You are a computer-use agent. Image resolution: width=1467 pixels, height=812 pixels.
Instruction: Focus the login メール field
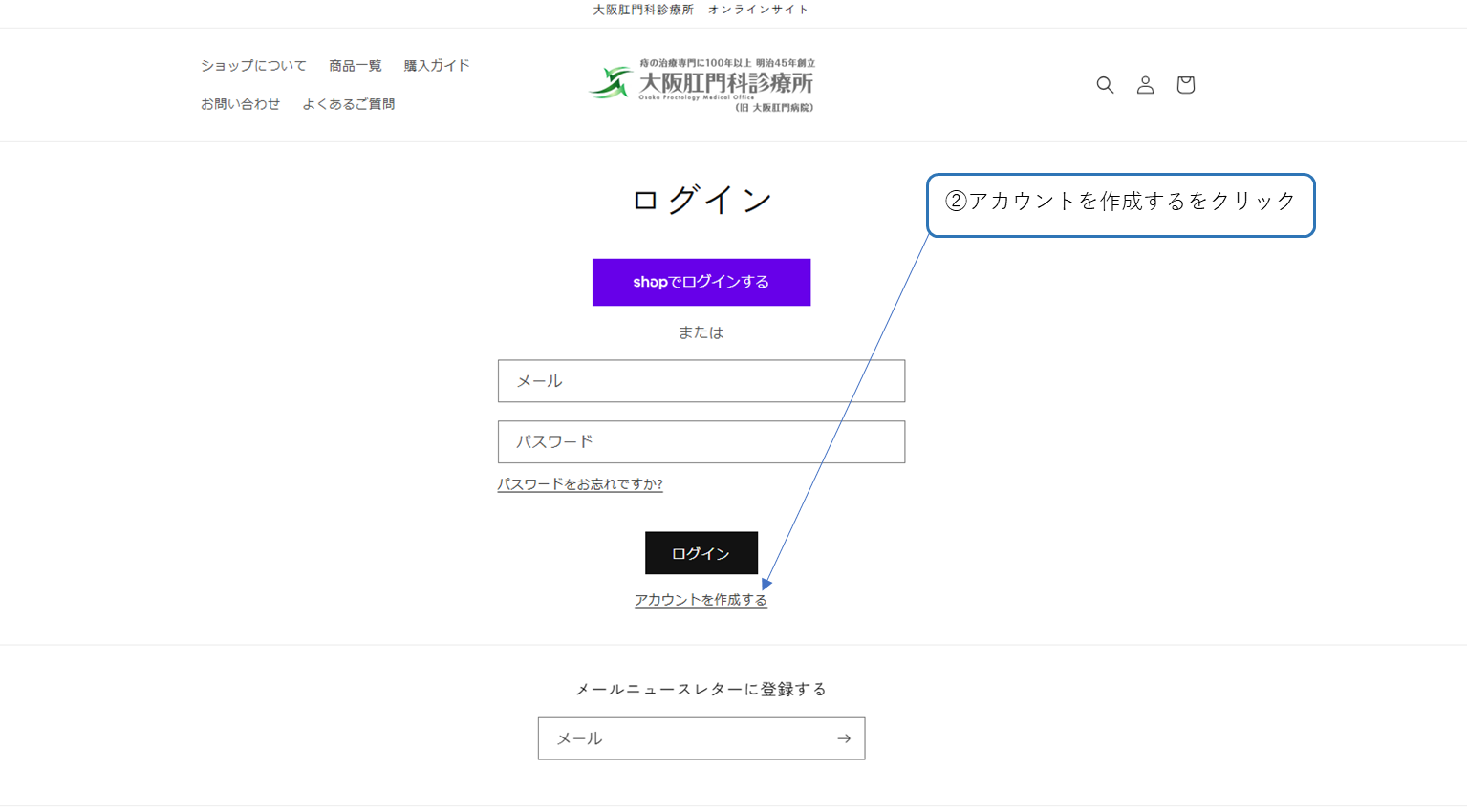(x=701, y=381)
